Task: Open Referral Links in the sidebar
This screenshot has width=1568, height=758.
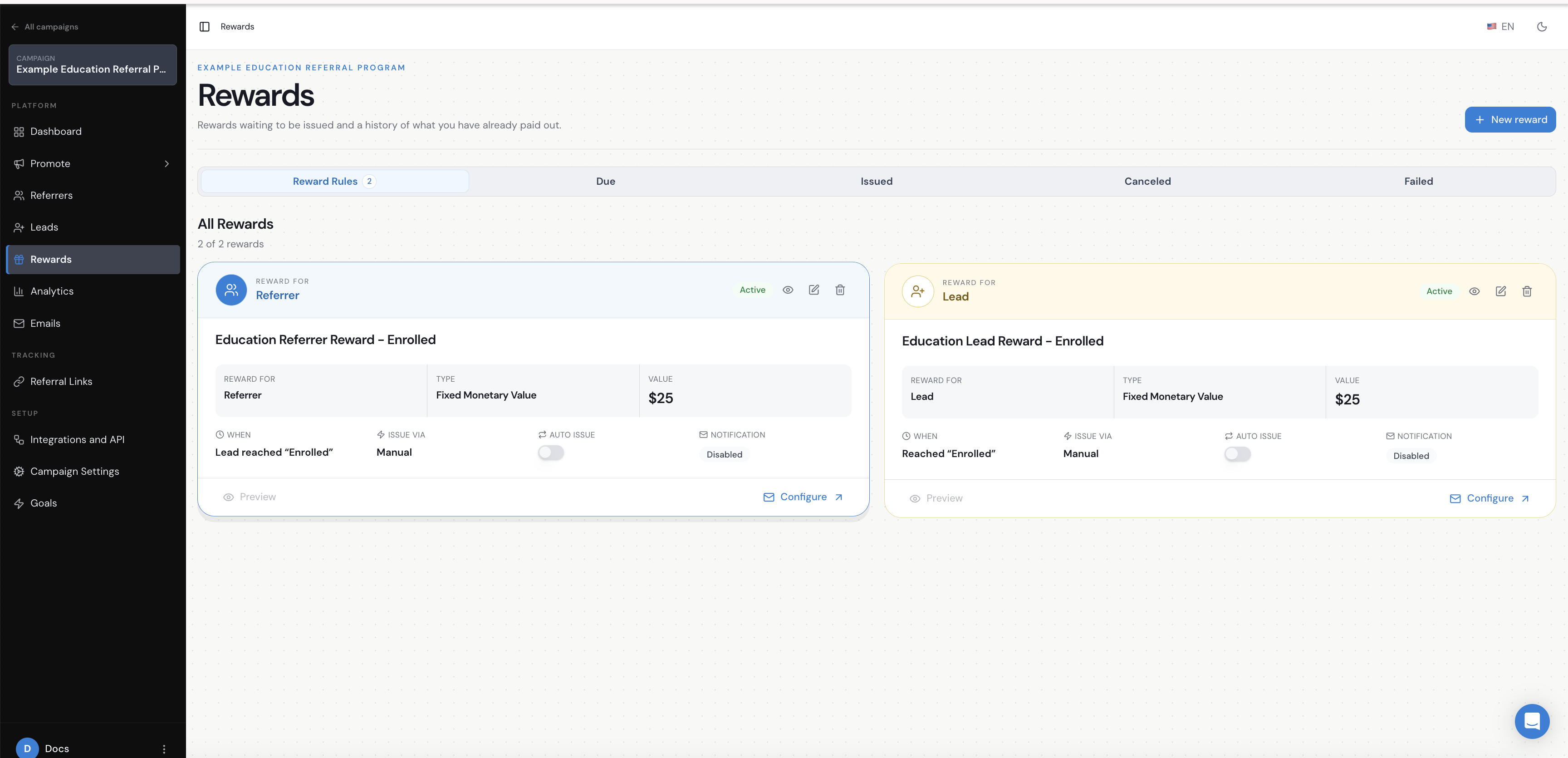Action: (93, 382)
